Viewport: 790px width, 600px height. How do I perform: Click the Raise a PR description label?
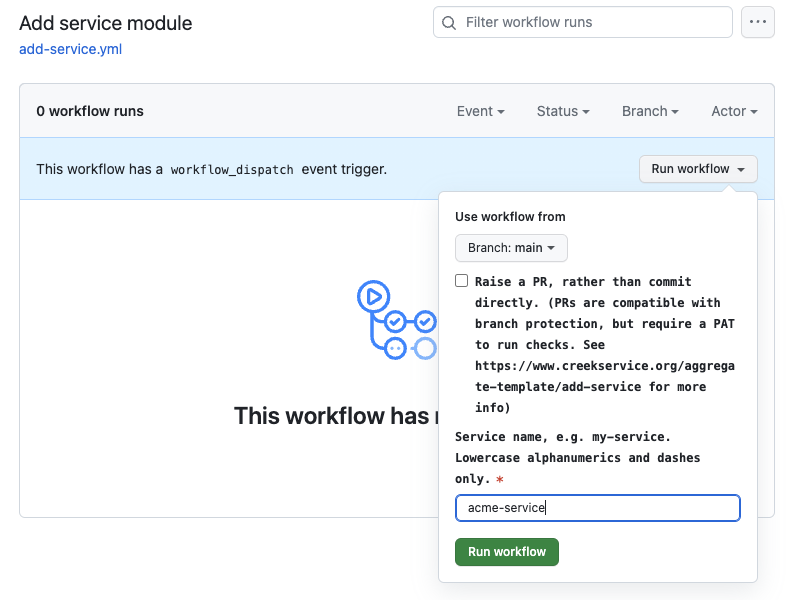click(x=605, y=345)
